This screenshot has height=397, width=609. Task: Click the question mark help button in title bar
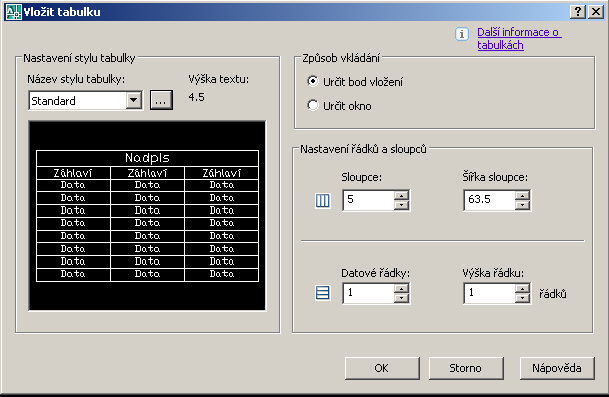coord(578,12)
